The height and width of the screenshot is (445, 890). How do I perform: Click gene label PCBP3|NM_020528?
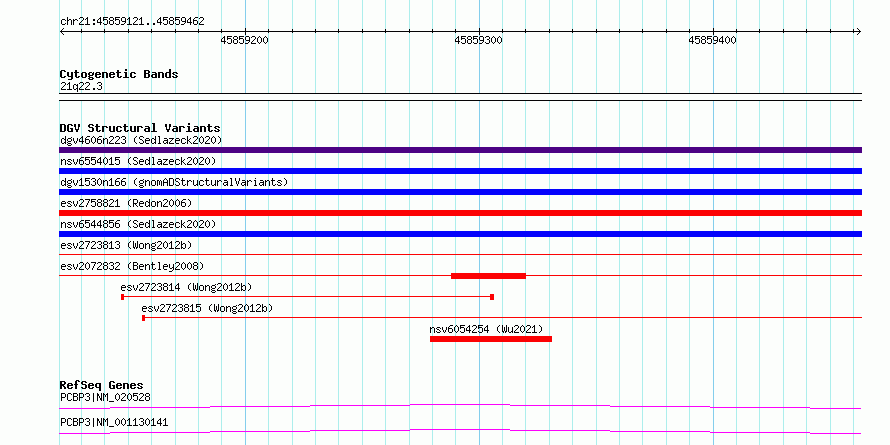point(105,397)
